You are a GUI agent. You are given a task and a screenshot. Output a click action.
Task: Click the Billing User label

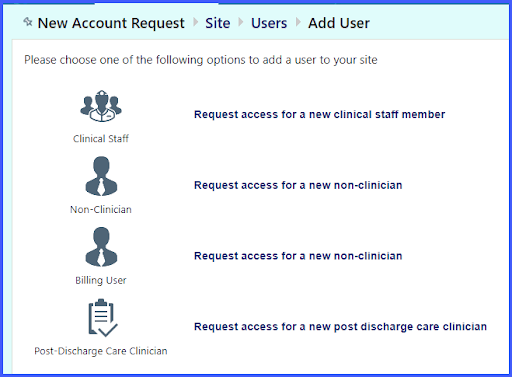tap(101, 280)
